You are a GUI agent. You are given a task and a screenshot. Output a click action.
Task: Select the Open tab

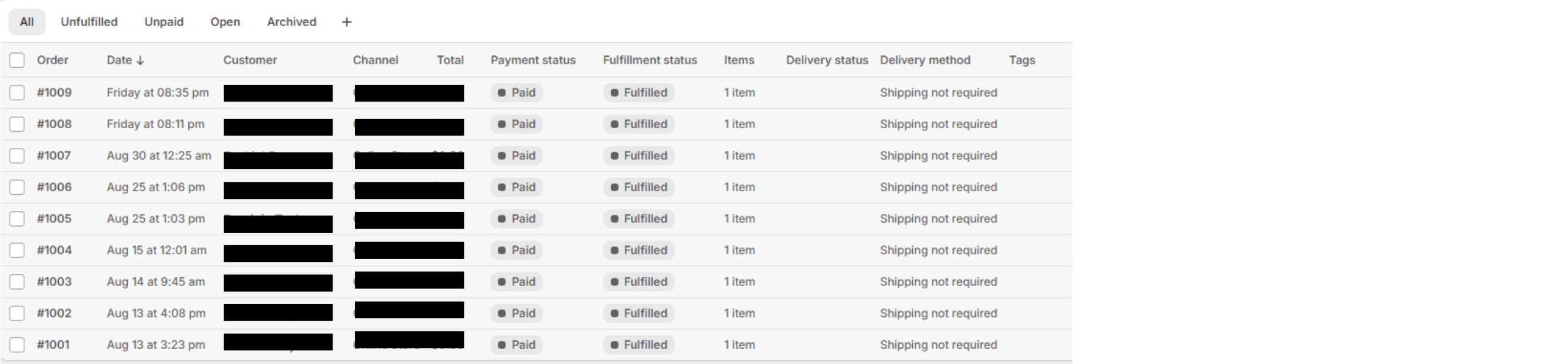(225, 22)
